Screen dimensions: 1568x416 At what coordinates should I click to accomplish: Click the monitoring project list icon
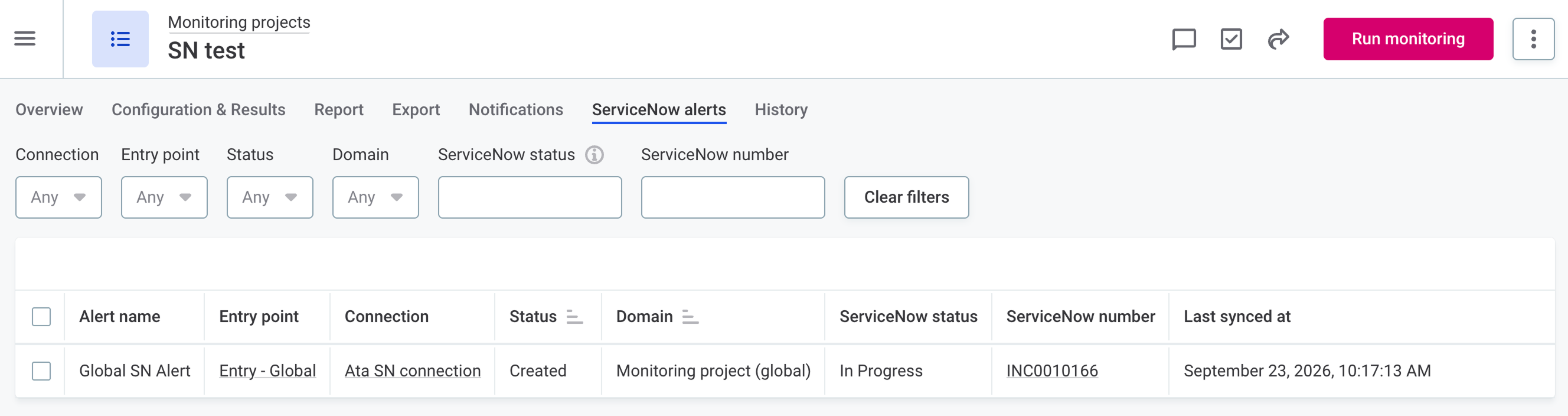click(120, 39)
